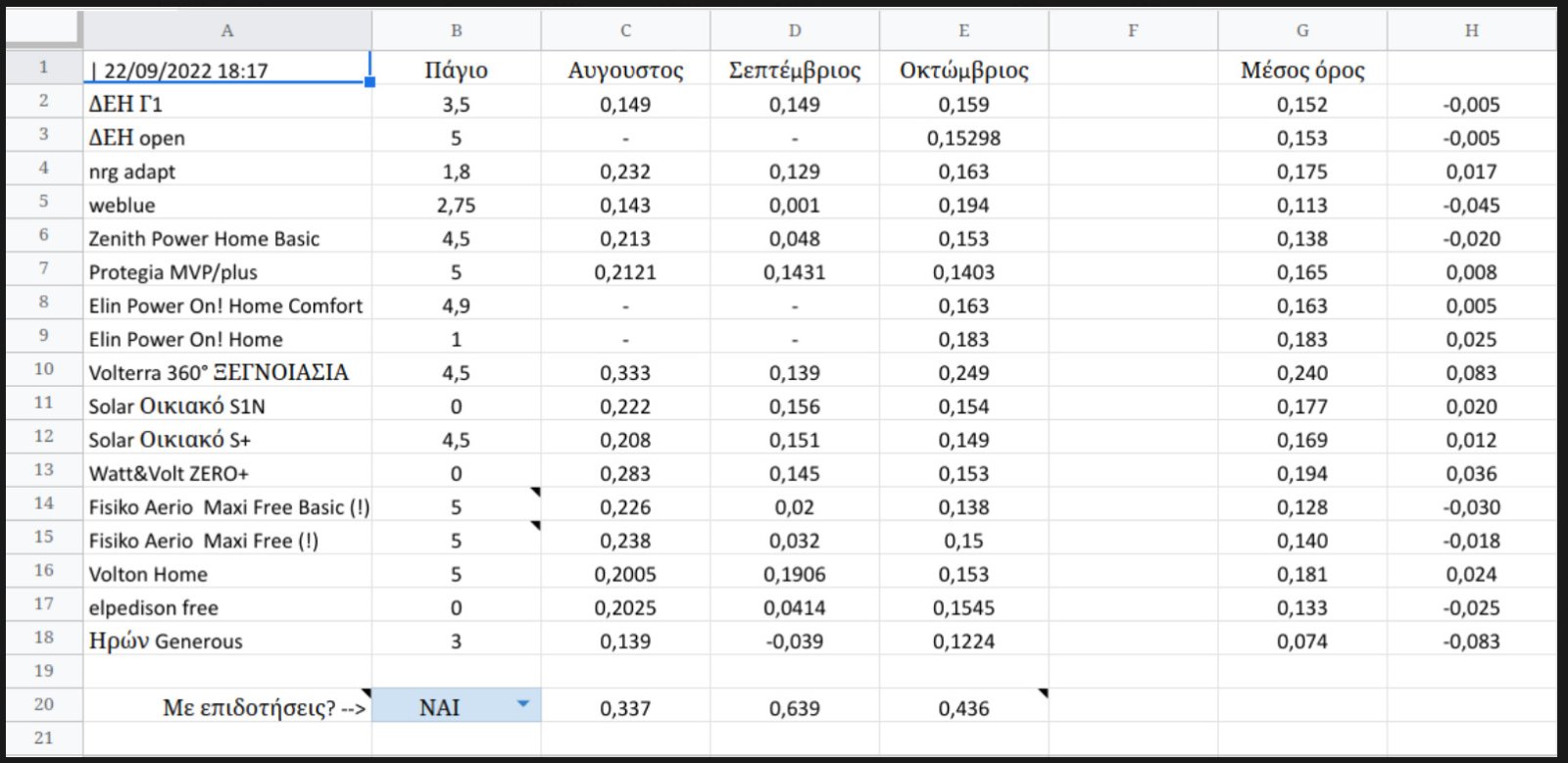Click the Σεπτέμβριος header cell
1568x763 pixels.
click(x=795, y=70)
